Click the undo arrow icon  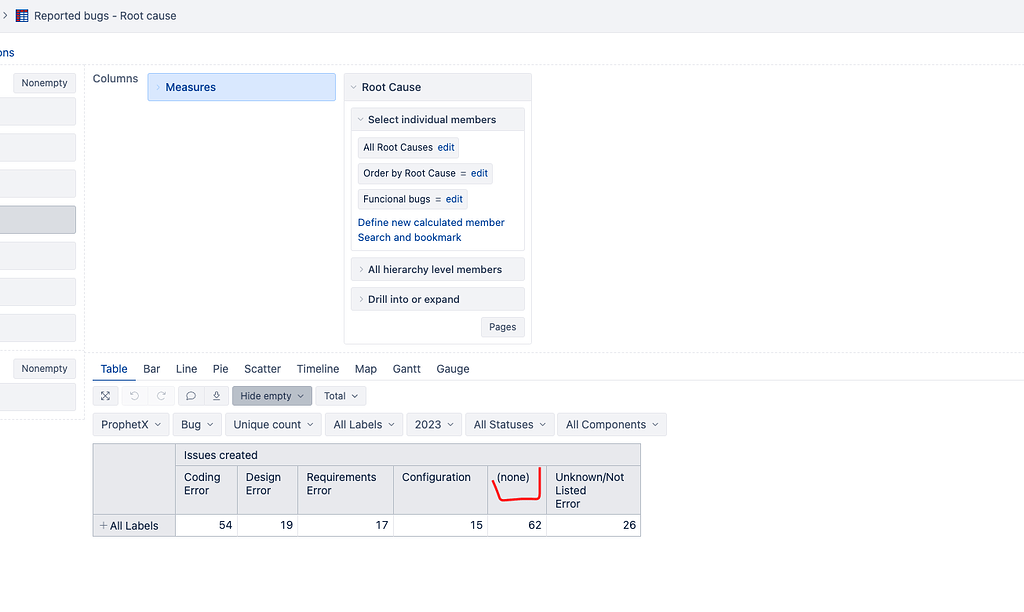135,396
